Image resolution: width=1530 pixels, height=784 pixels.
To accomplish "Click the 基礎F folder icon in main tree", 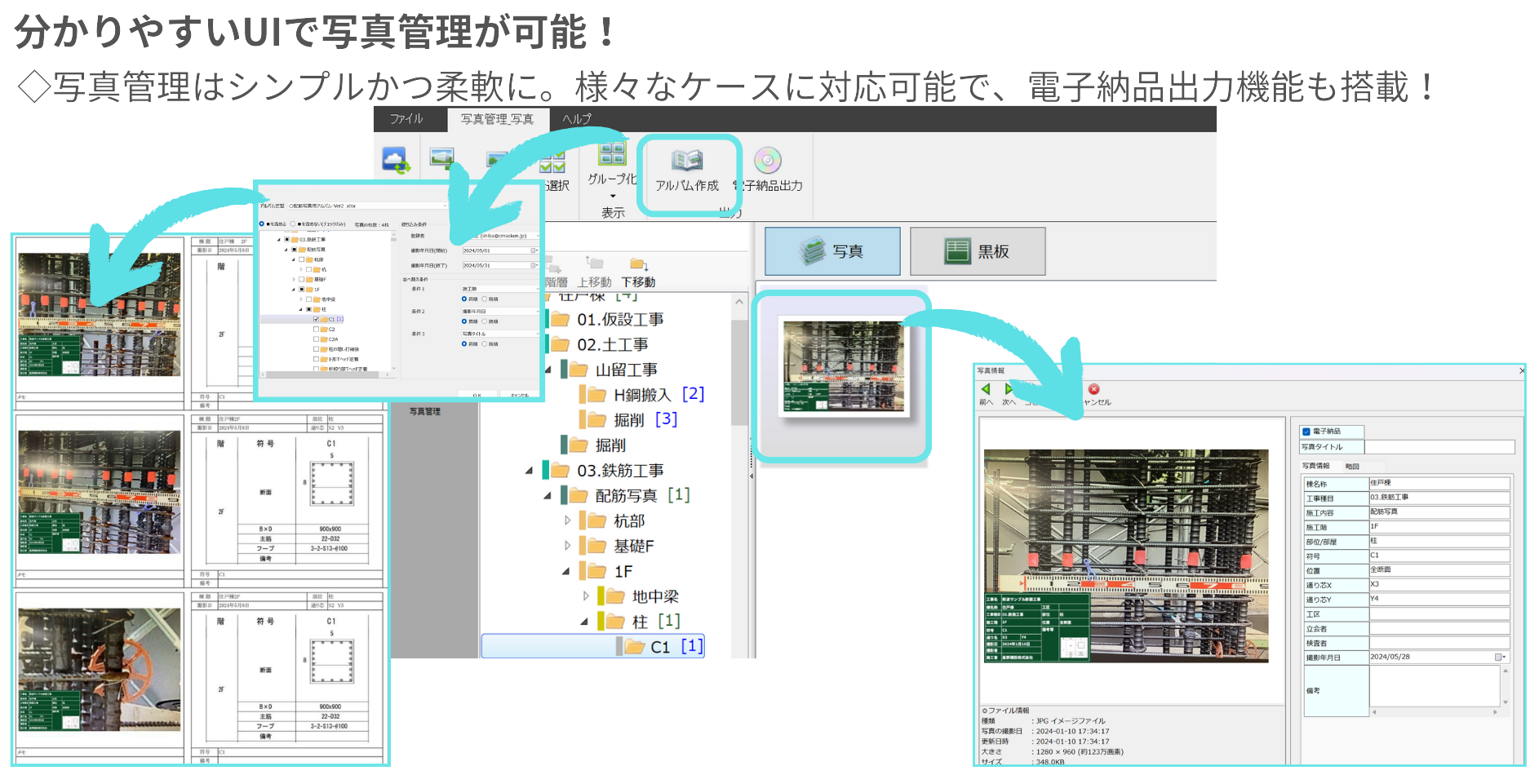I will point(597,546).
